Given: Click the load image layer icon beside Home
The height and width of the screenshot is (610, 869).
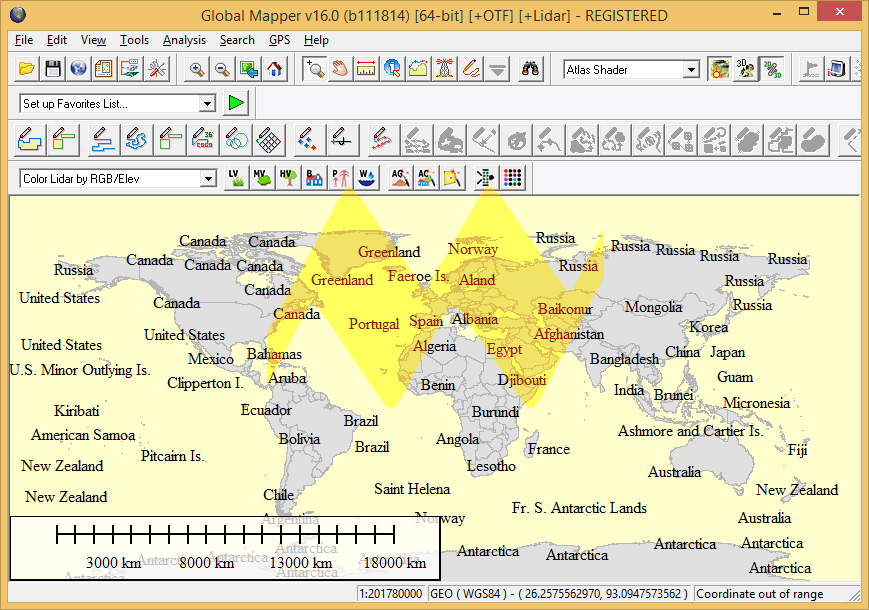Looking at the screenshot, I should coord(248,69).
